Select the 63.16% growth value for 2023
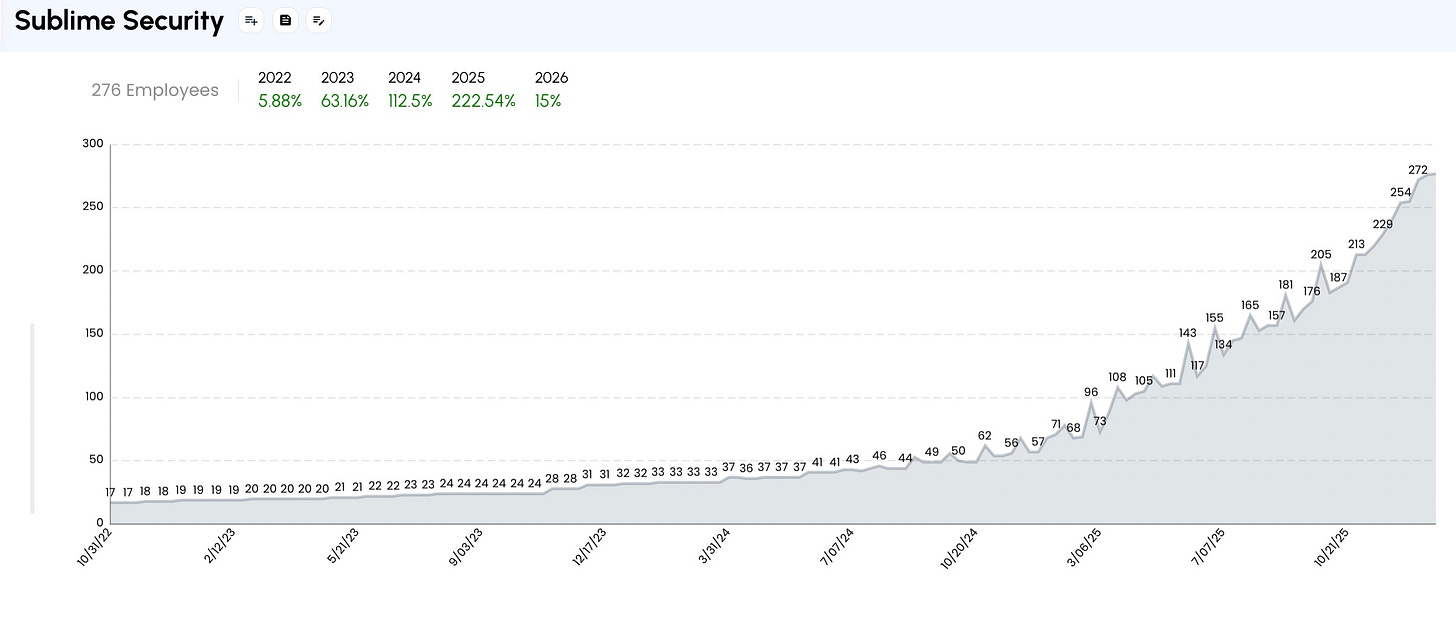Screen dimensions: 1456x625 coord(345,101)
